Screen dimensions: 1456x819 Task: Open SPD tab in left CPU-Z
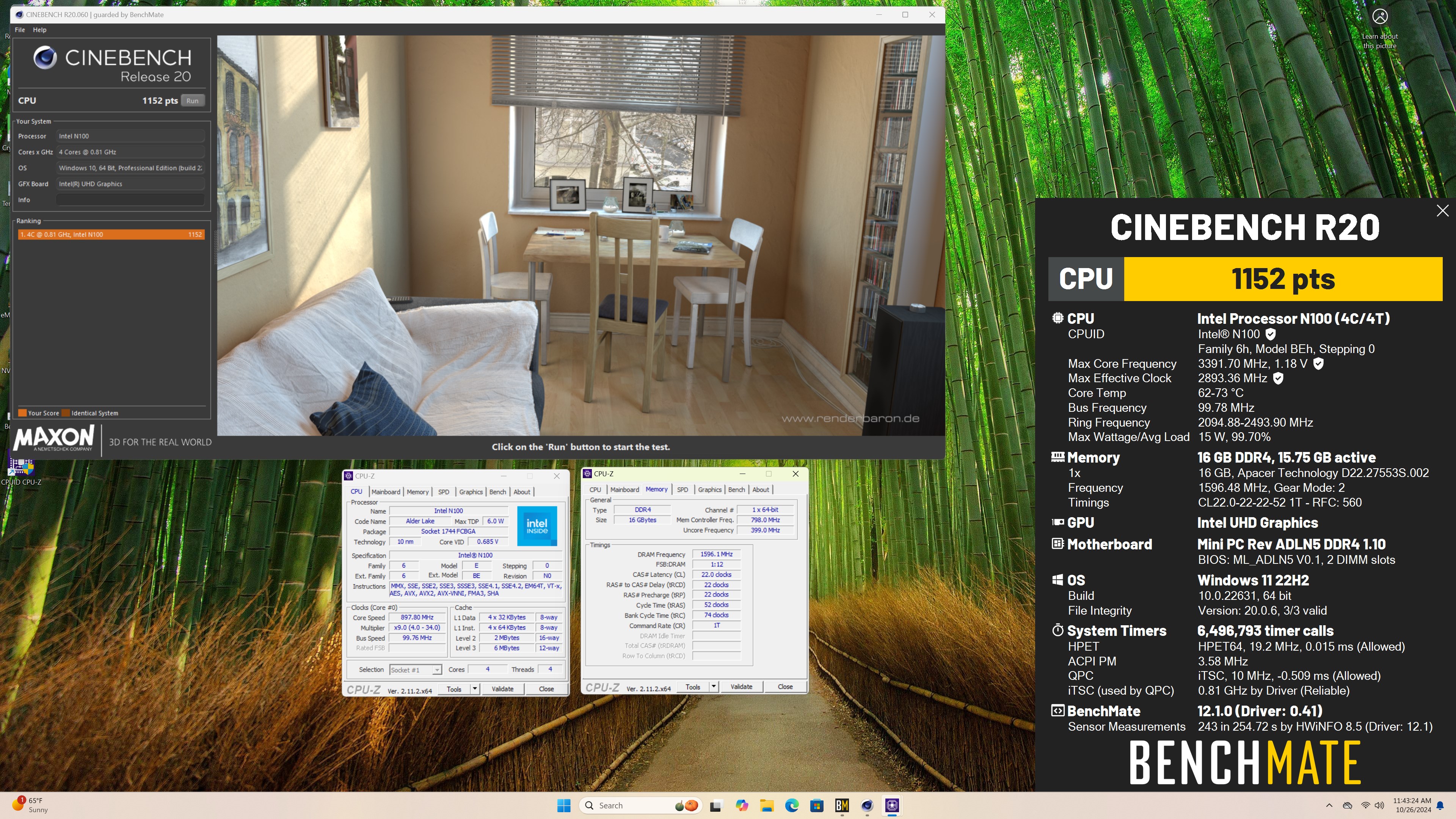tap(444, 492)
